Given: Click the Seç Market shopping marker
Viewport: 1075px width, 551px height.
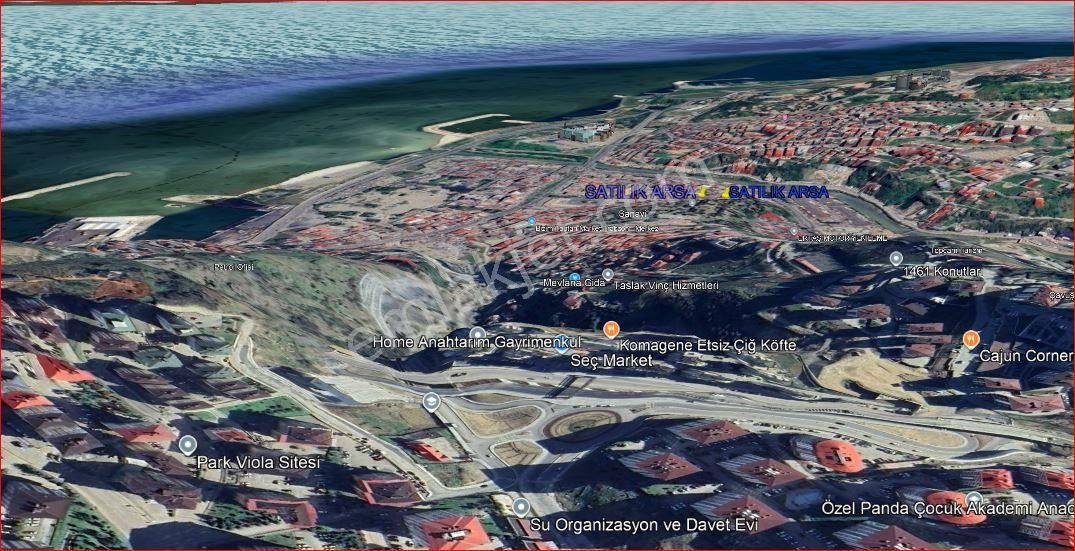Looking at the screenshot, I should (561, 345).
